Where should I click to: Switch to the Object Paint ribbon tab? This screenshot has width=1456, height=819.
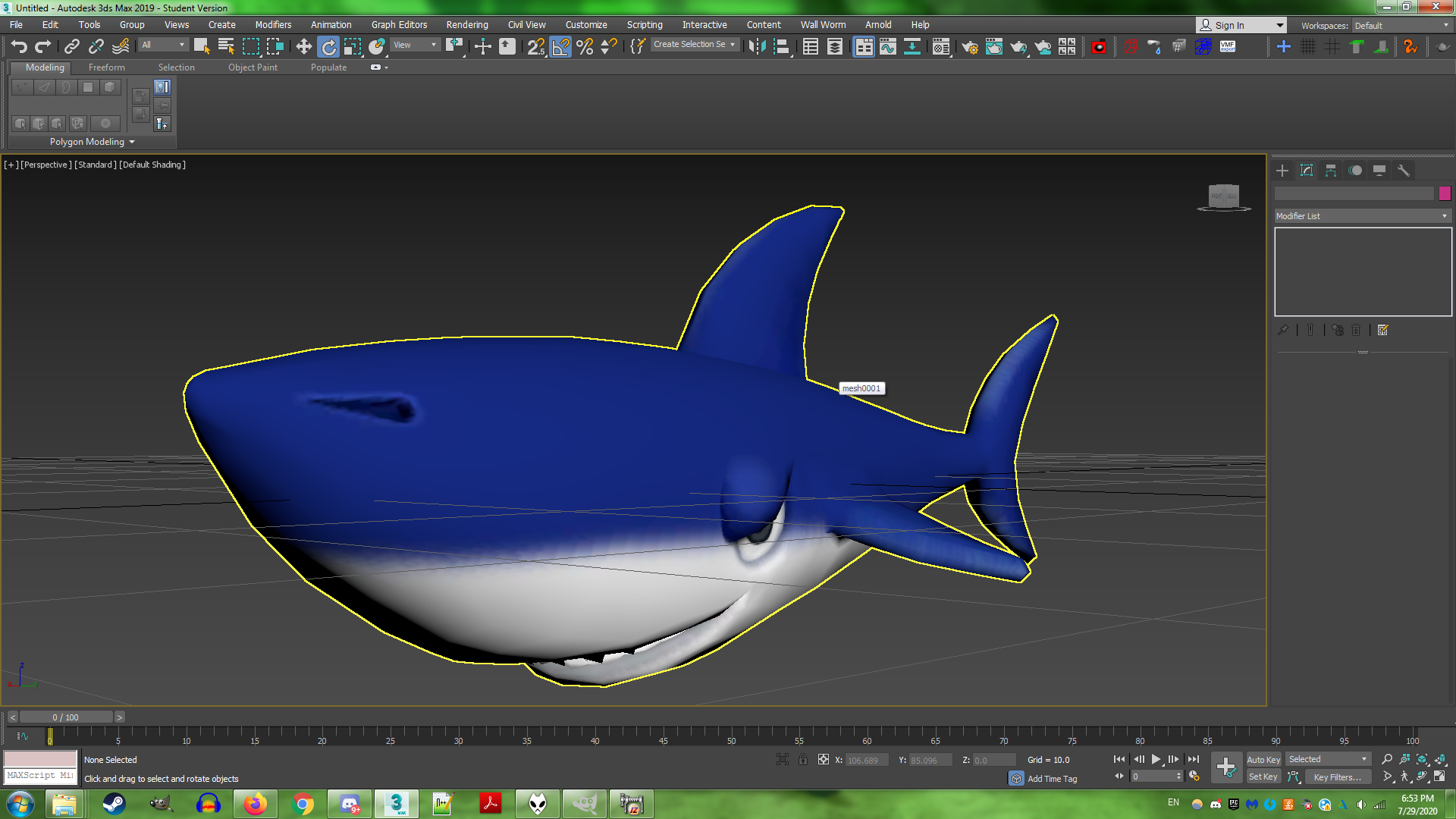[253, 67]
